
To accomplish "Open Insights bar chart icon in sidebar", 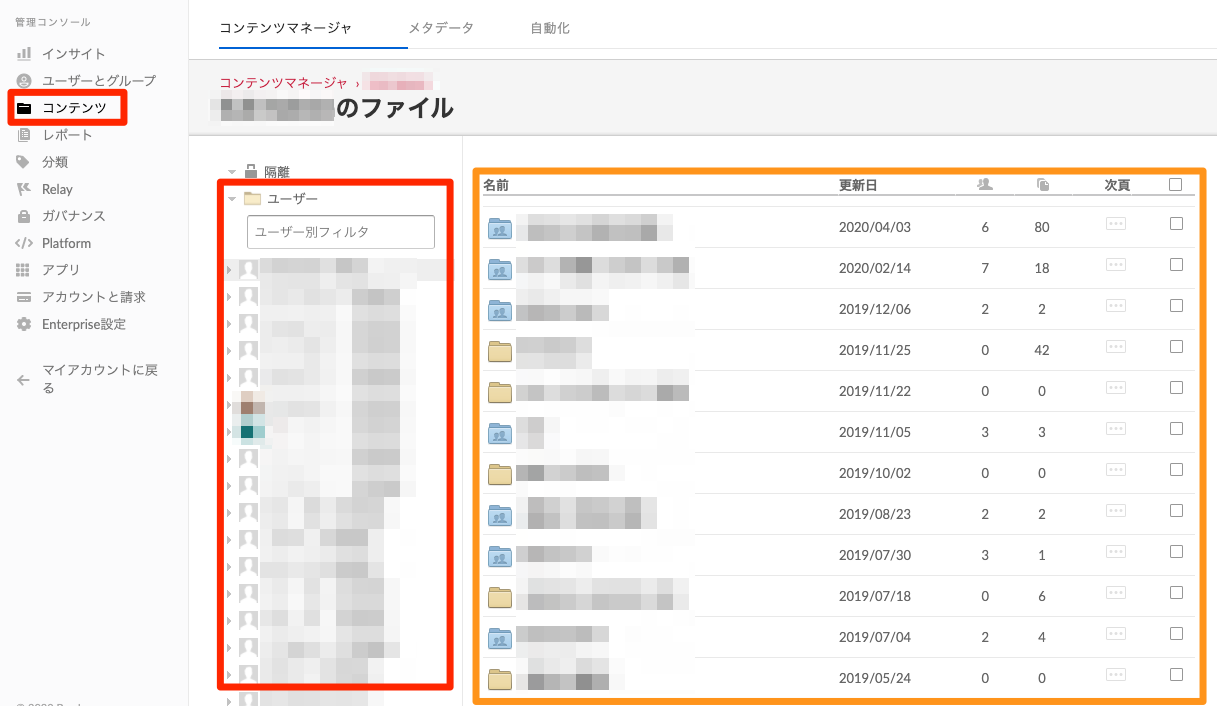I will (x=24, y=53).
